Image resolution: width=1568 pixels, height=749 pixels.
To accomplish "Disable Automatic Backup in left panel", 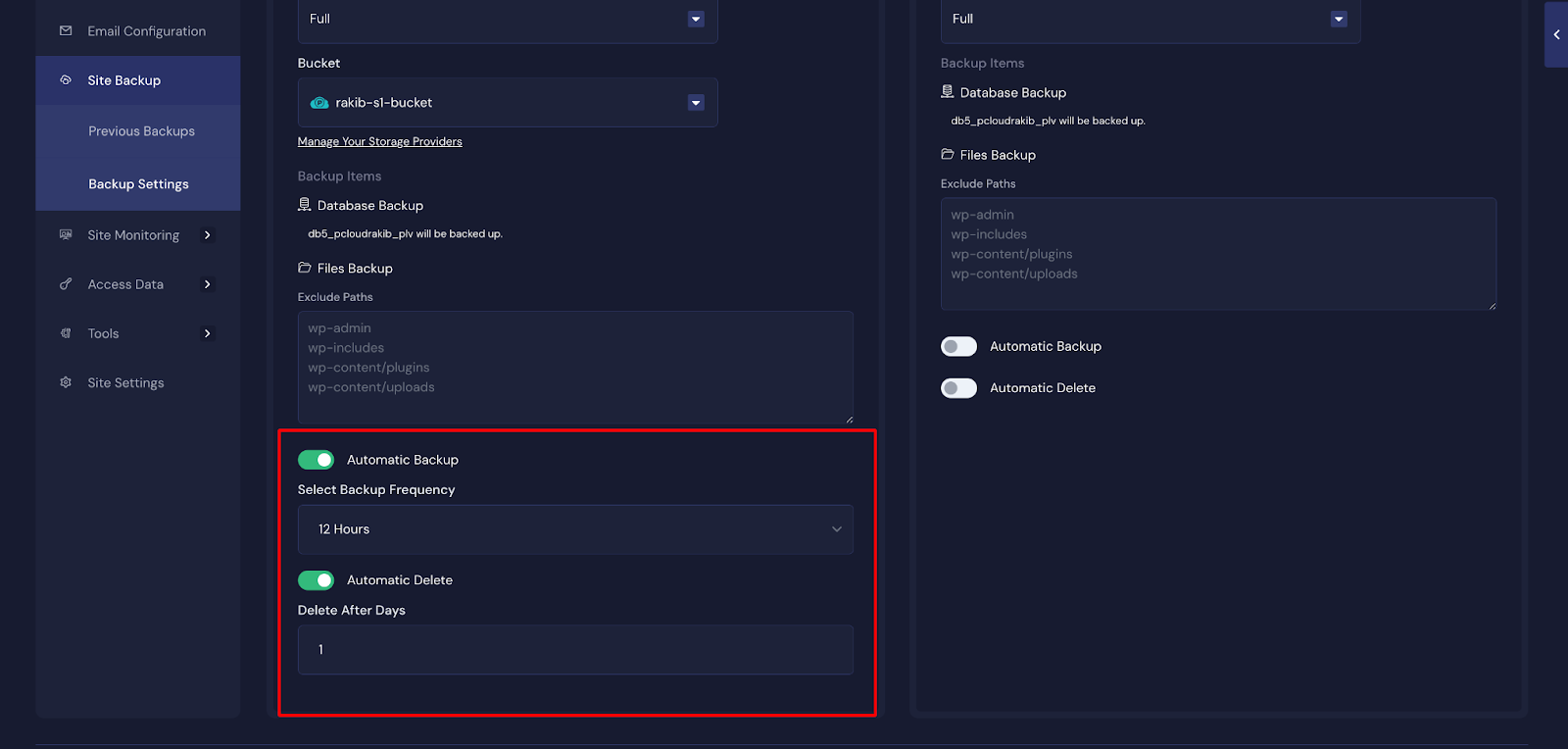I will pos(316,460).
